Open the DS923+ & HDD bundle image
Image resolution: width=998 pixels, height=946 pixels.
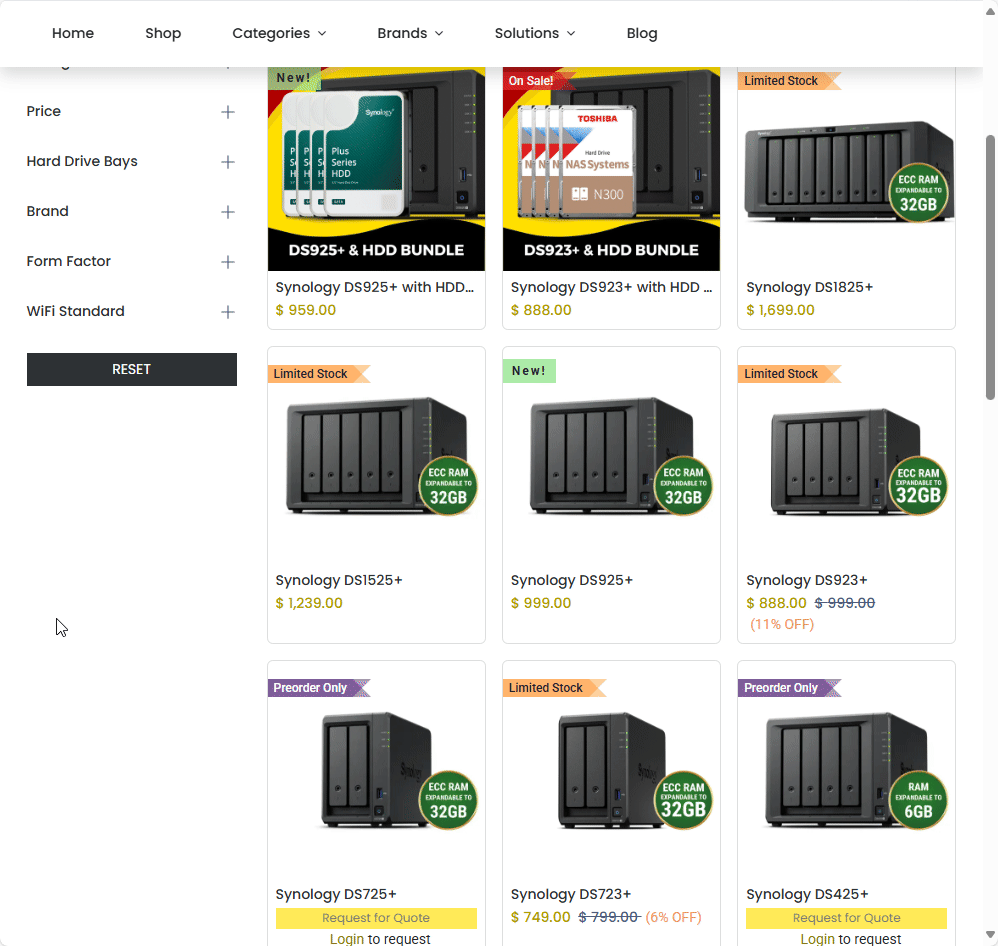pos(611,169)
